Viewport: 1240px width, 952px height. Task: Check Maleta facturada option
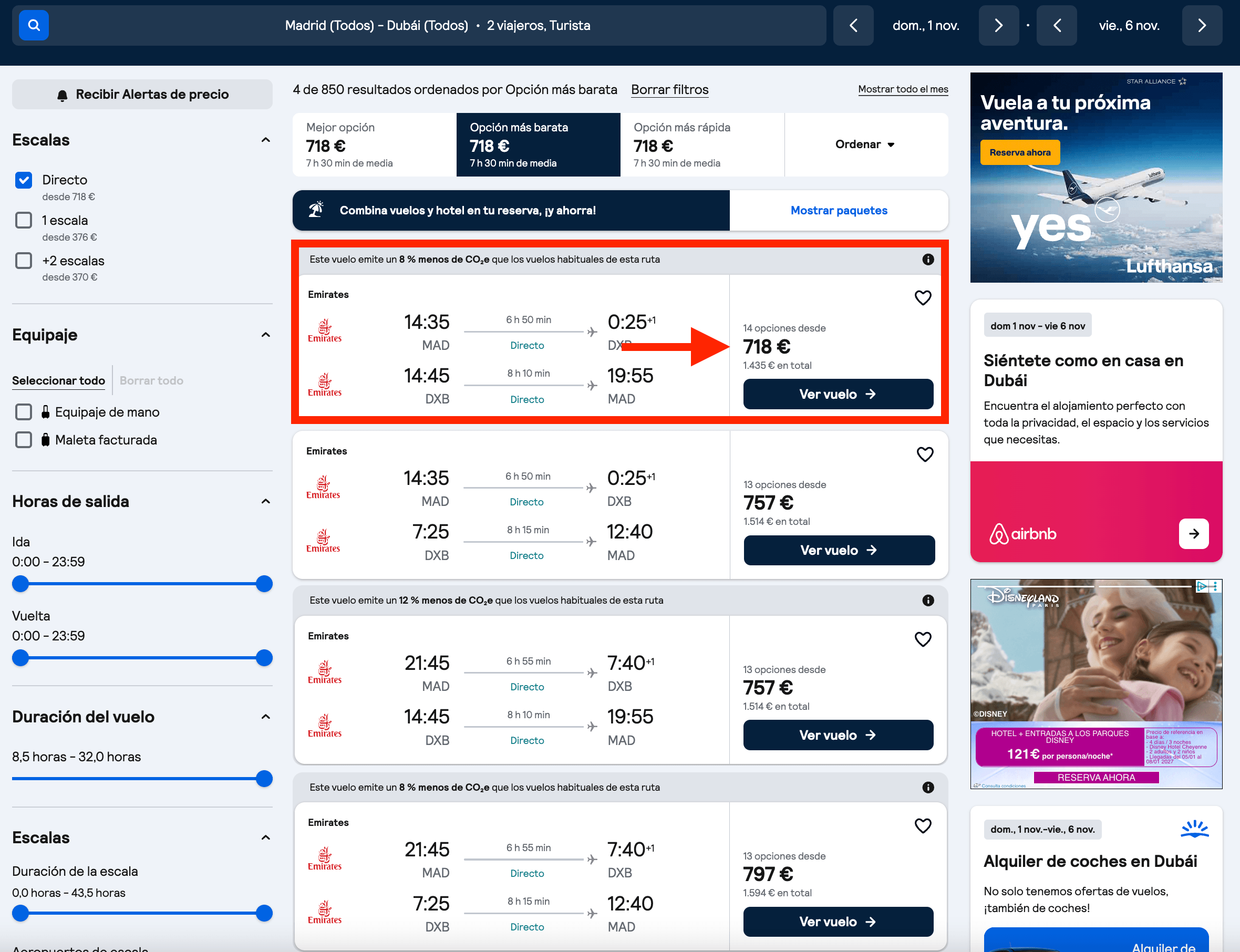pyautogui.click(x=24, y=440)
